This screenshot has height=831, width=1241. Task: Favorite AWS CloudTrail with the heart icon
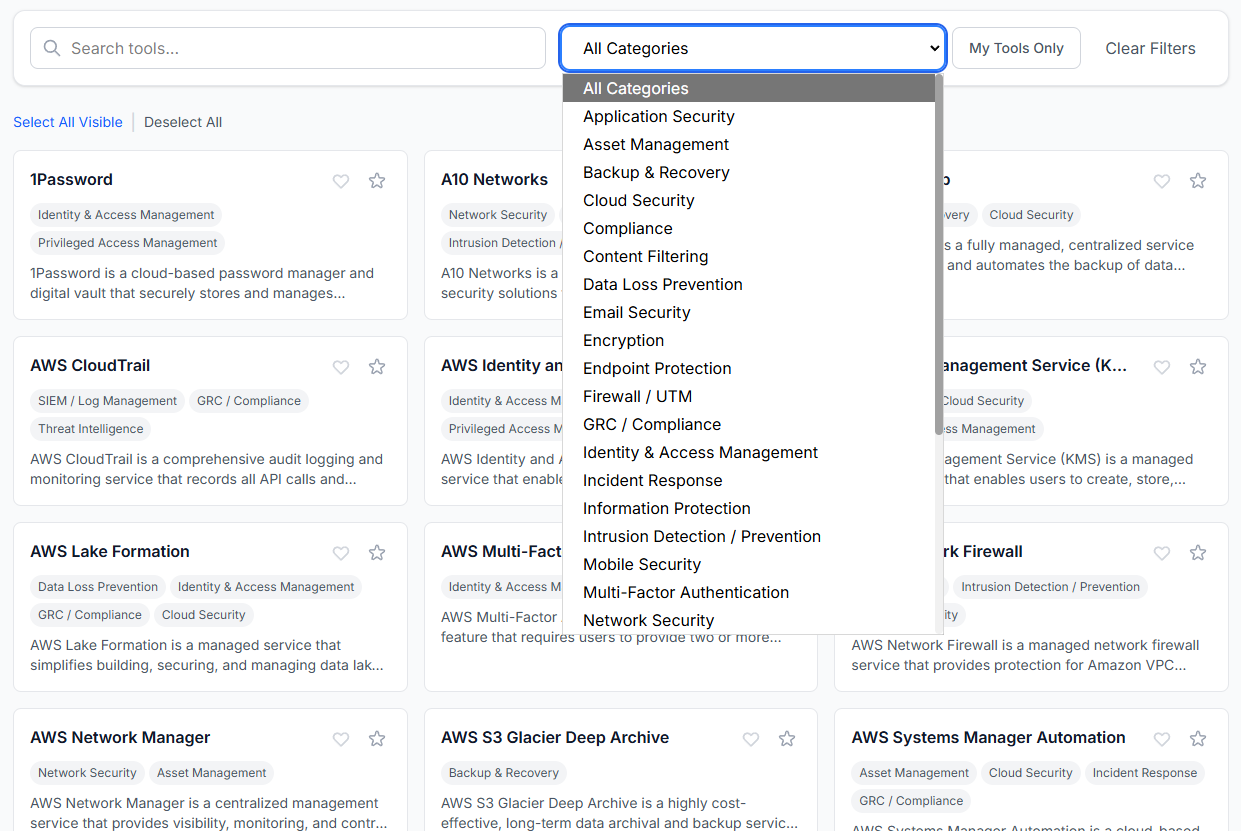(x=341, y=367)
